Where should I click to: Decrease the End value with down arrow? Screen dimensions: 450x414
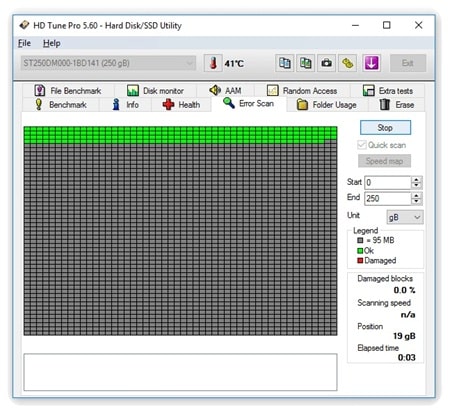click(416, 201)
